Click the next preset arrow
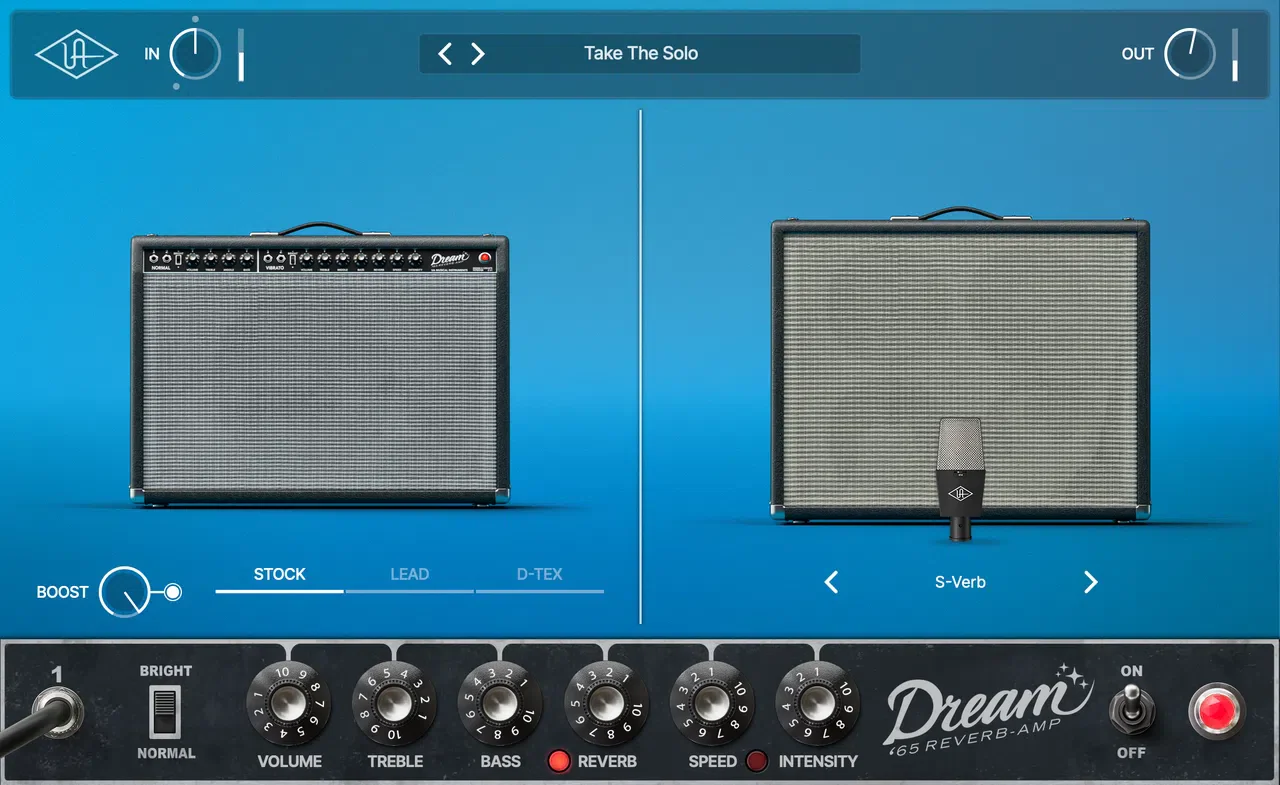1280x785 pixels. pos(478,54)
